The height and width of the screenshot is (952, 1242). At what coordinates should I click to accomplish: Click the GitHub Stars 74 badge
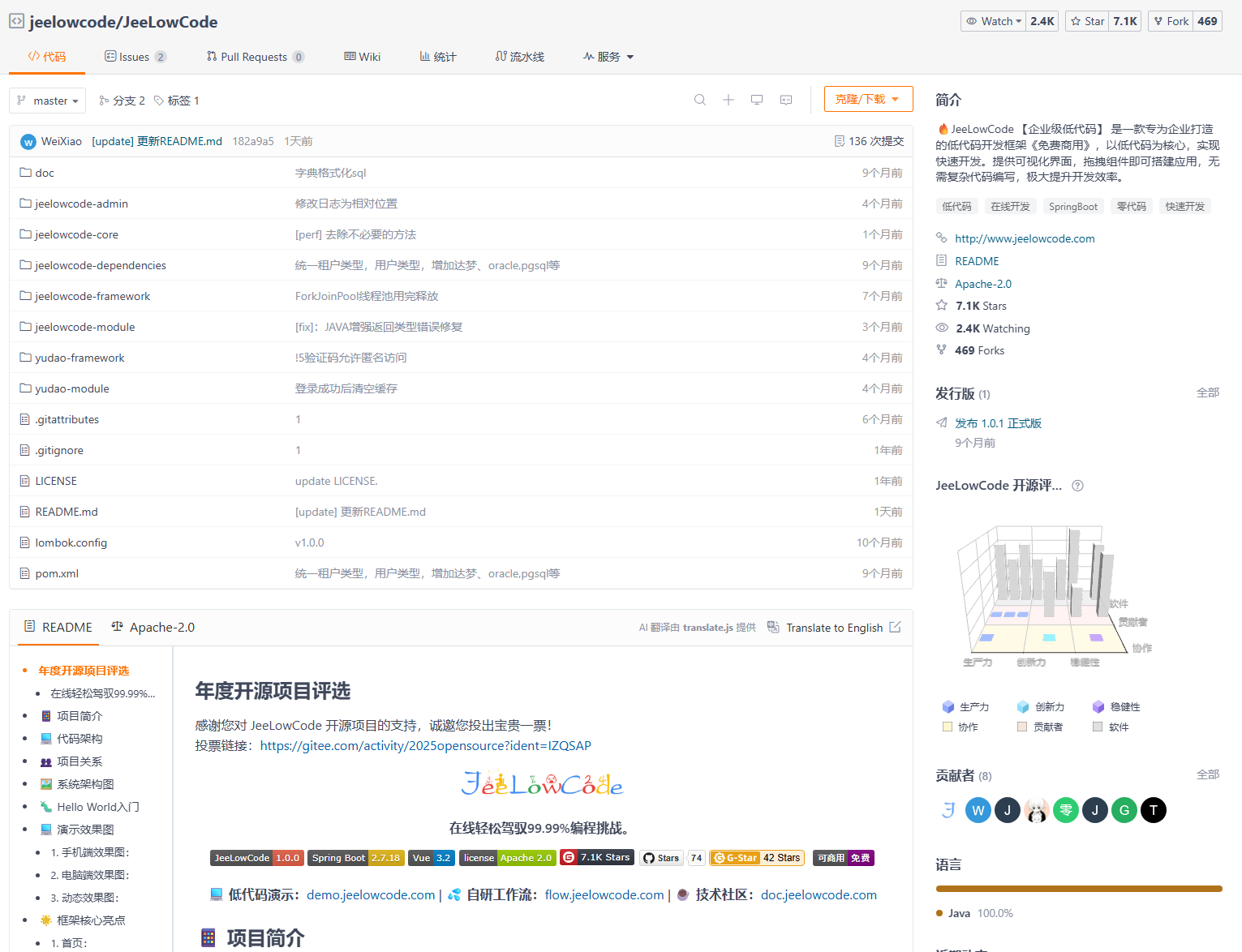pyautogui.click(x=673, y=858)
